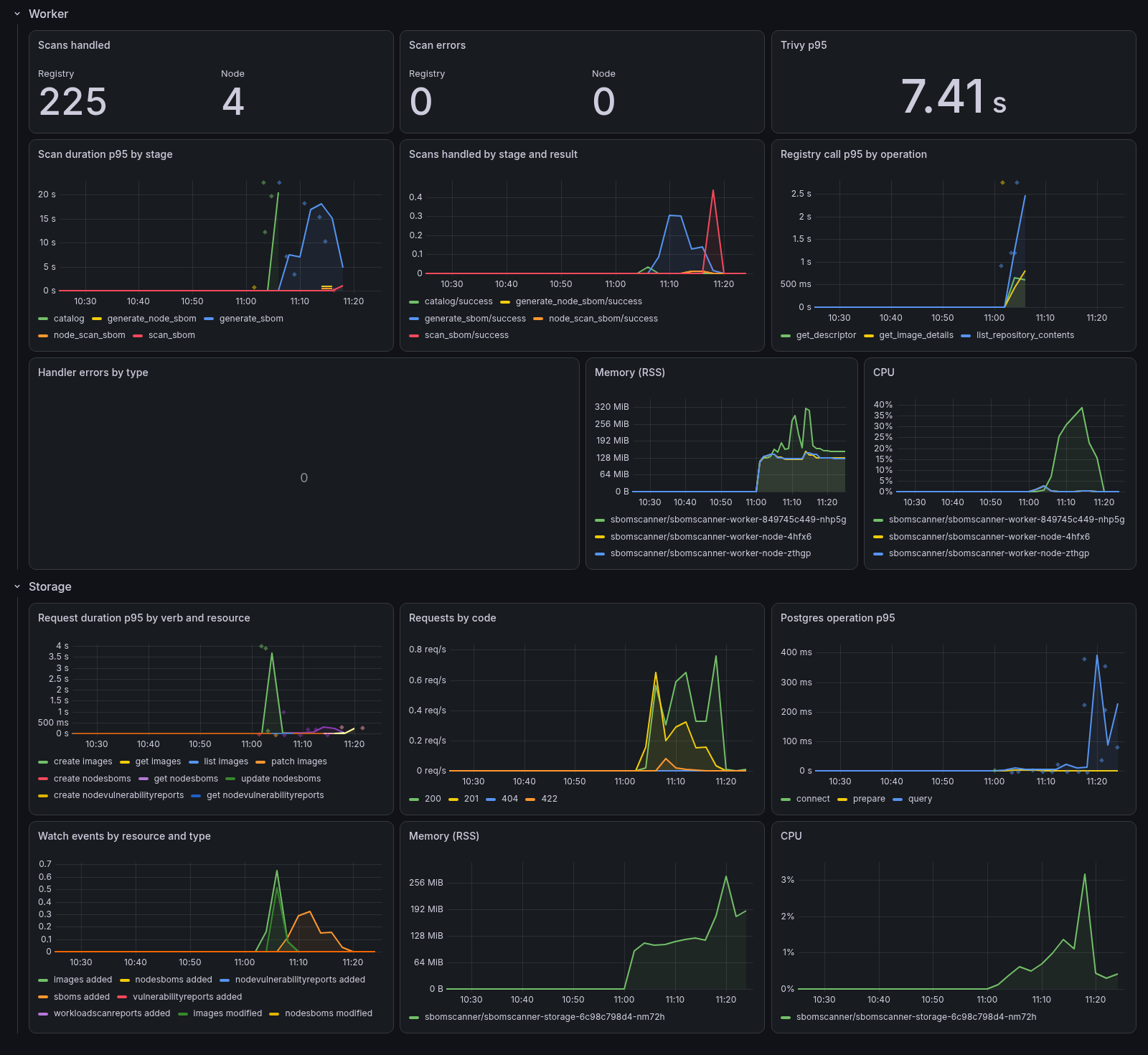
Task: Select the 200 status code legend entry
Action: tap(433, 799)
